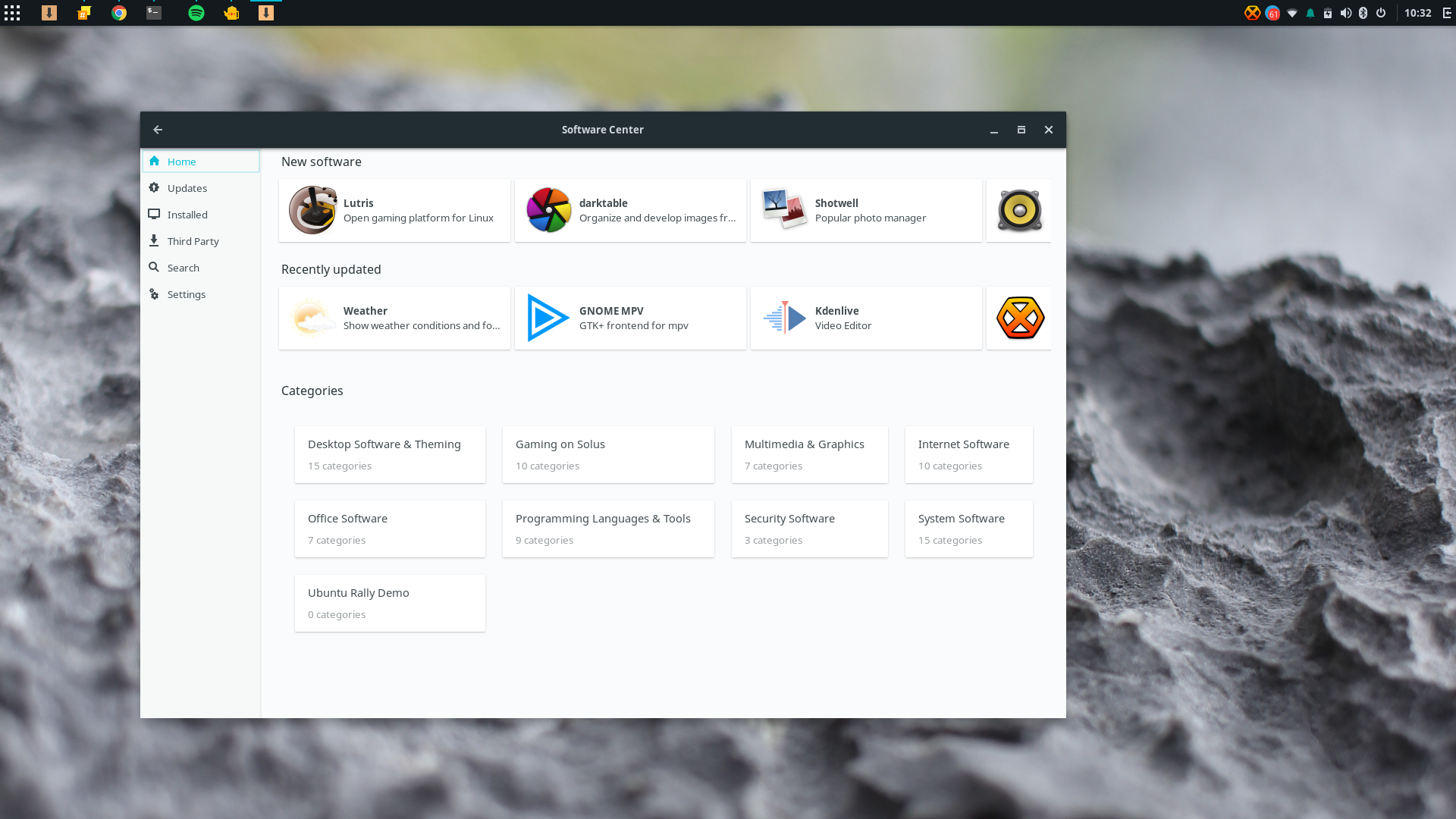Open Ubuntu Rally Demo category
The height and width of the screenshot is (819, 1456).
(390, 603)
